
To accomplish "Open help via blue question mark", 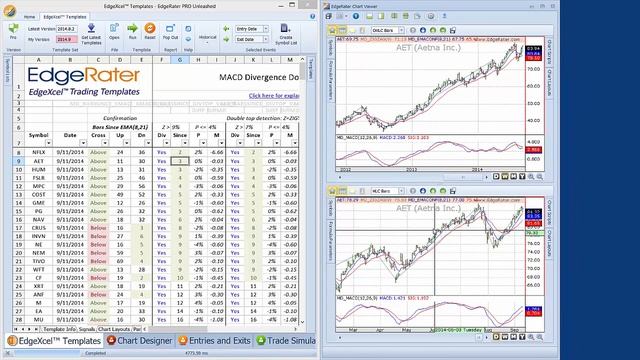I will [312, 16].
